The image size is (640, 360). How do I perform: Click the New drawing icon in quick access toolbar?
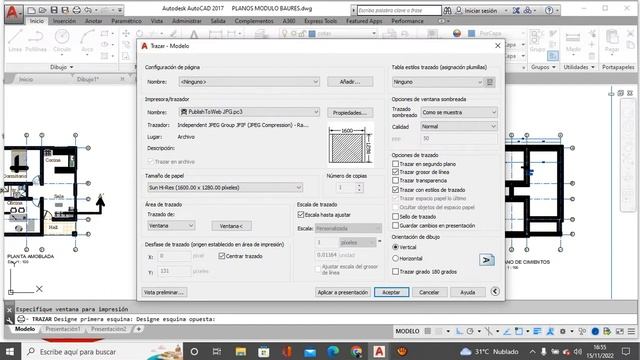tap(31, 10)
